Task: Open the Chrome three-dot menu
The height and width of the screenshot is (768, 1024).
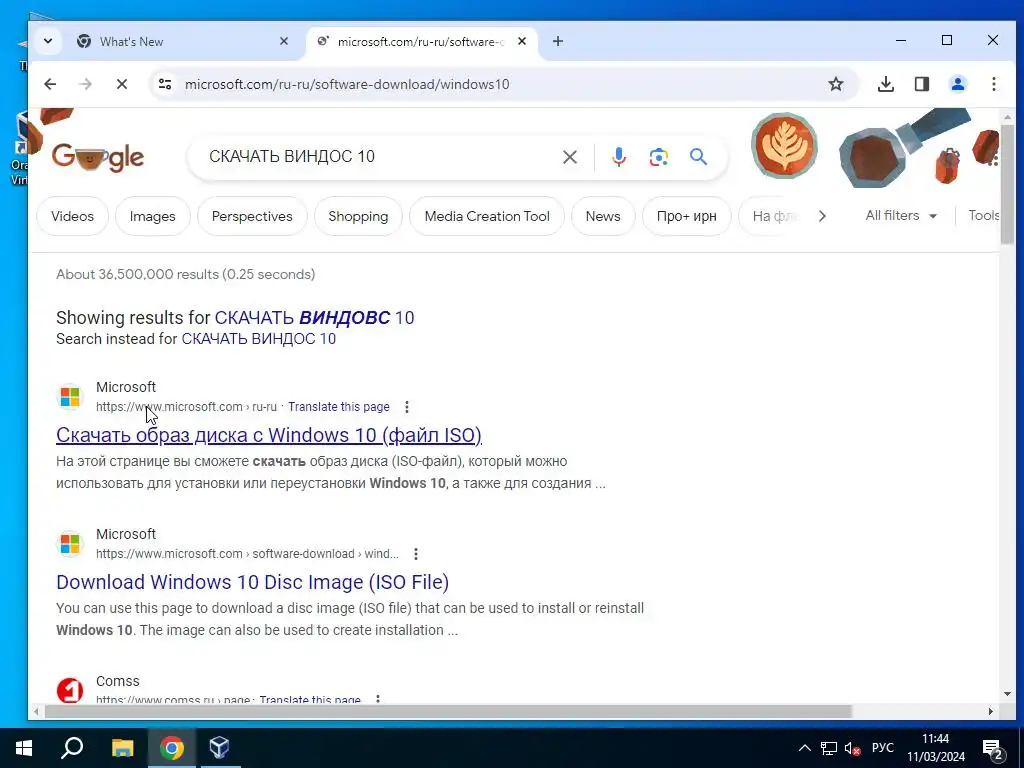Action: [x=993, y=84]
